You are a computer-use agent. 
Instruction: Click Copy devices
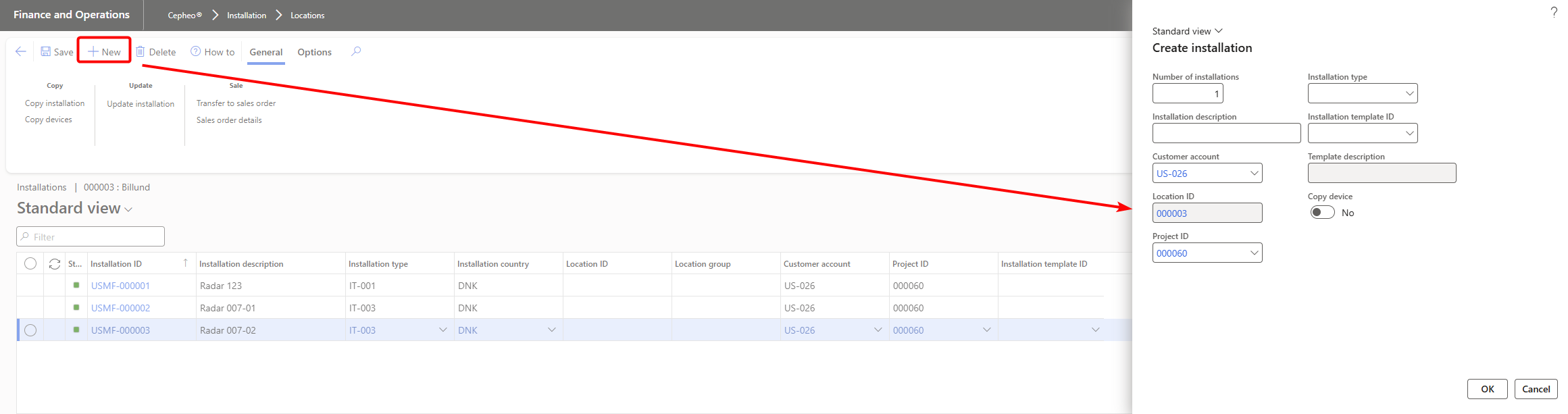point(49,120)
